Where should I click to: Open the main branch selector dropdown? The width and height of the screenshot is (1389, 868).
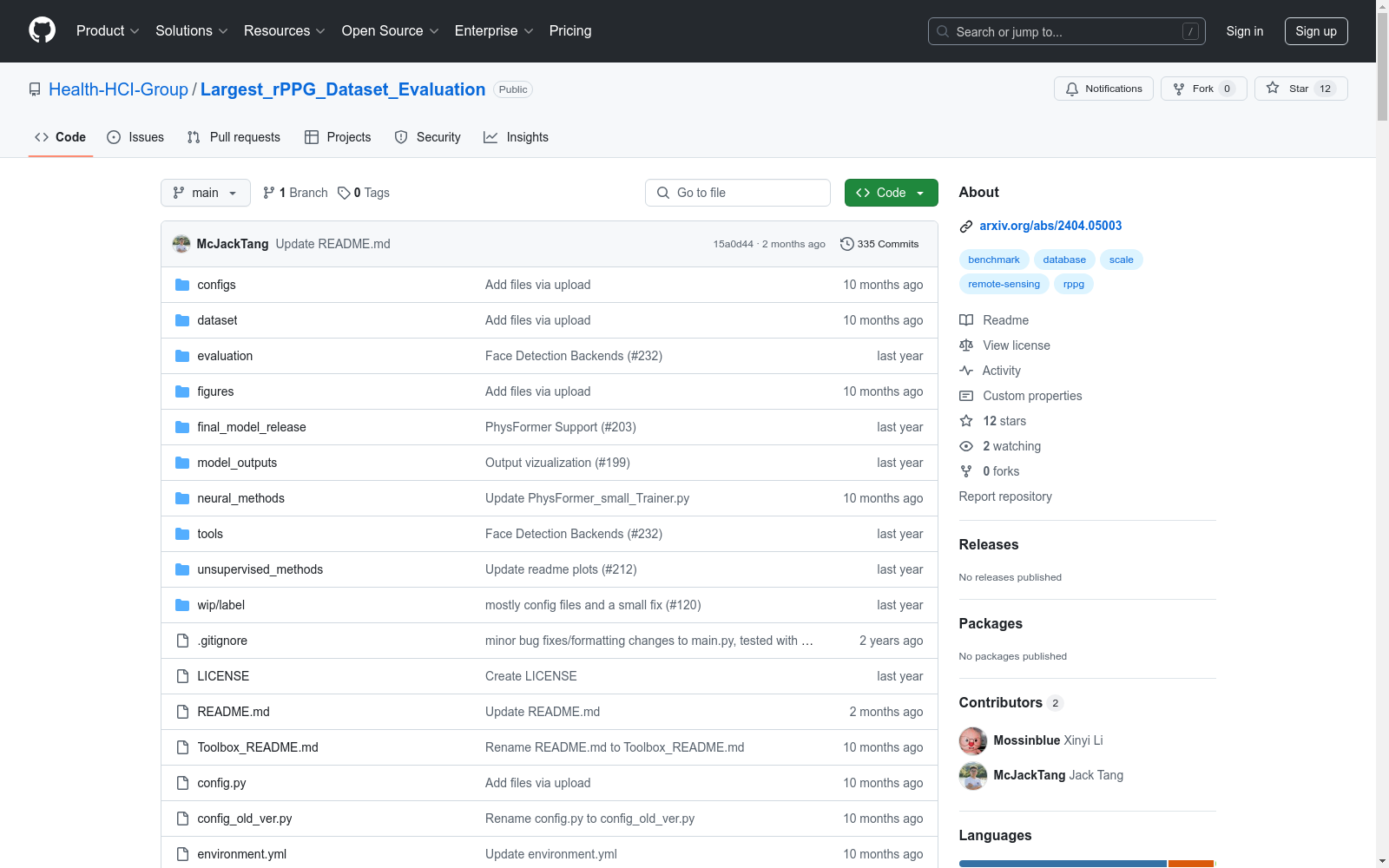point(206,193)
